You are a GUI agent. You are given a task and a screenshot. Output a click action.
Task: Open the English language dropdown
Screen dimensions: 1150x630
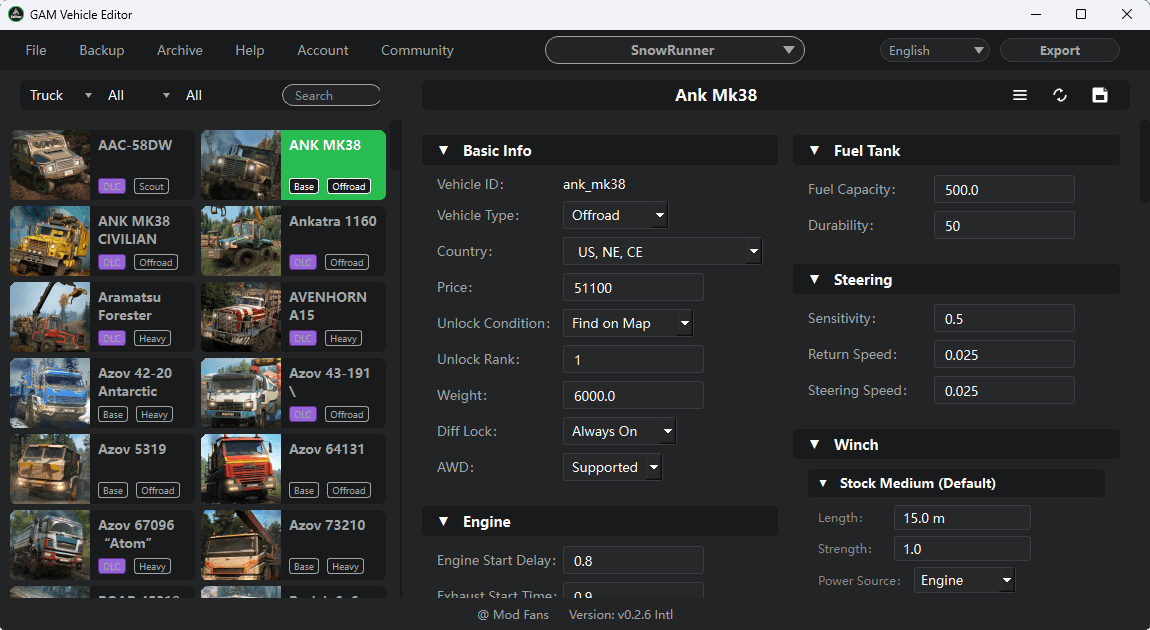coord(934,50)
